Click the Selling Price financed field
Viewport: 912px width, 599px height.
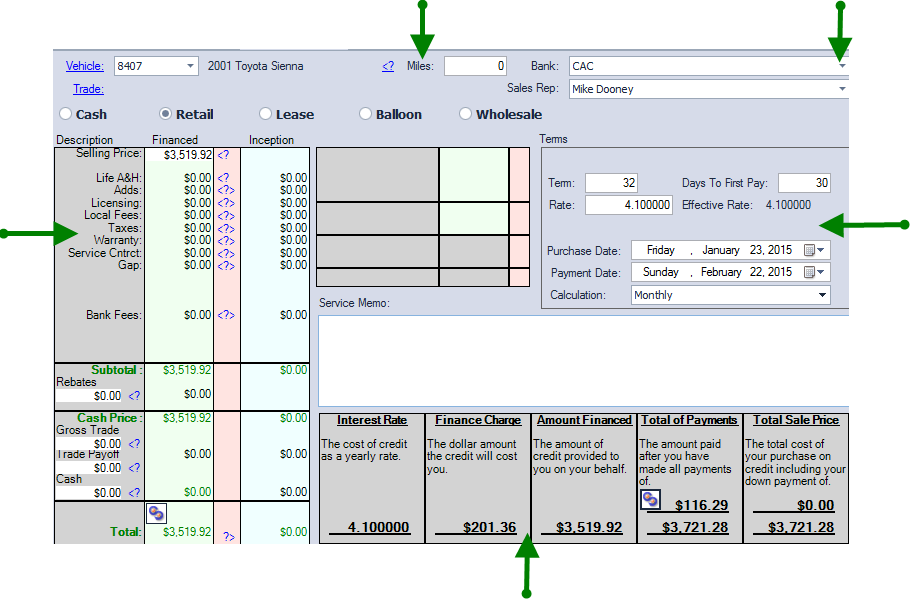[179, 155]
